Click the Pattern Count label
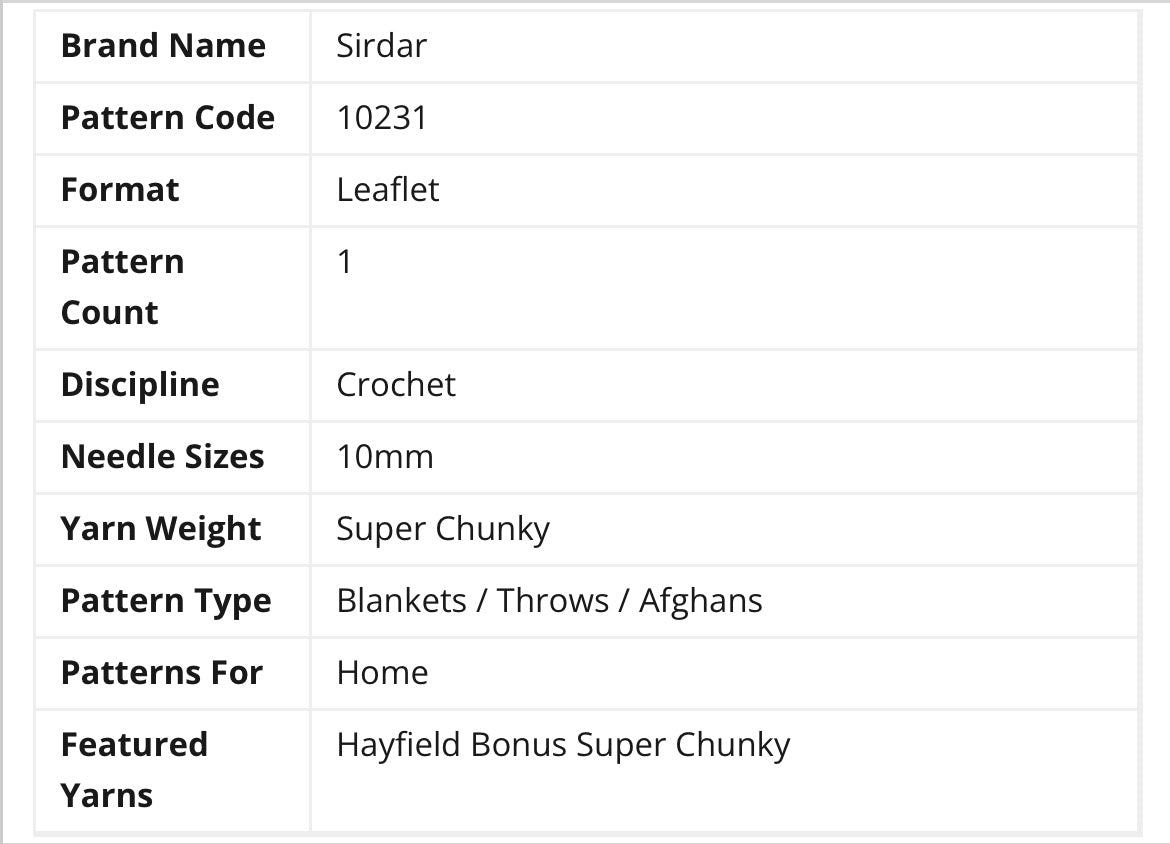1170x844 pixels. [122, 287]
